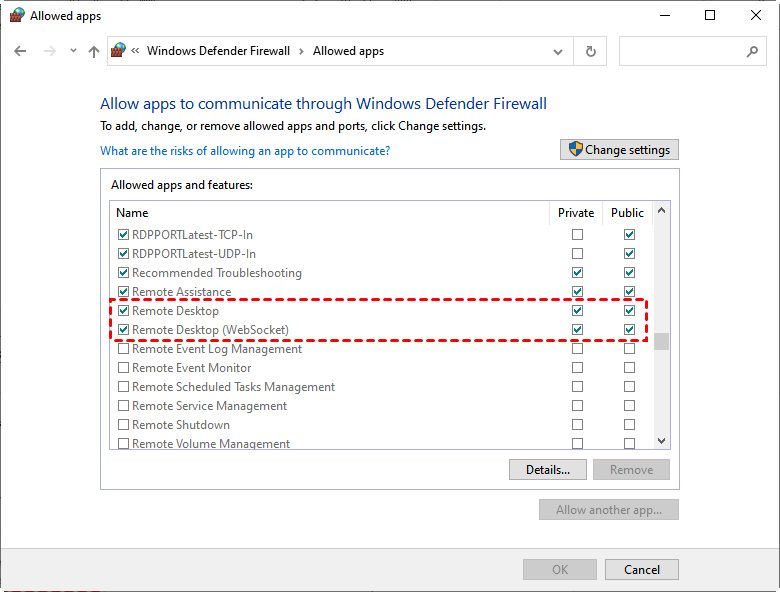Click the search magnifier icon
The width and height of the screenshot is (780, 592).
pos(752,51)
